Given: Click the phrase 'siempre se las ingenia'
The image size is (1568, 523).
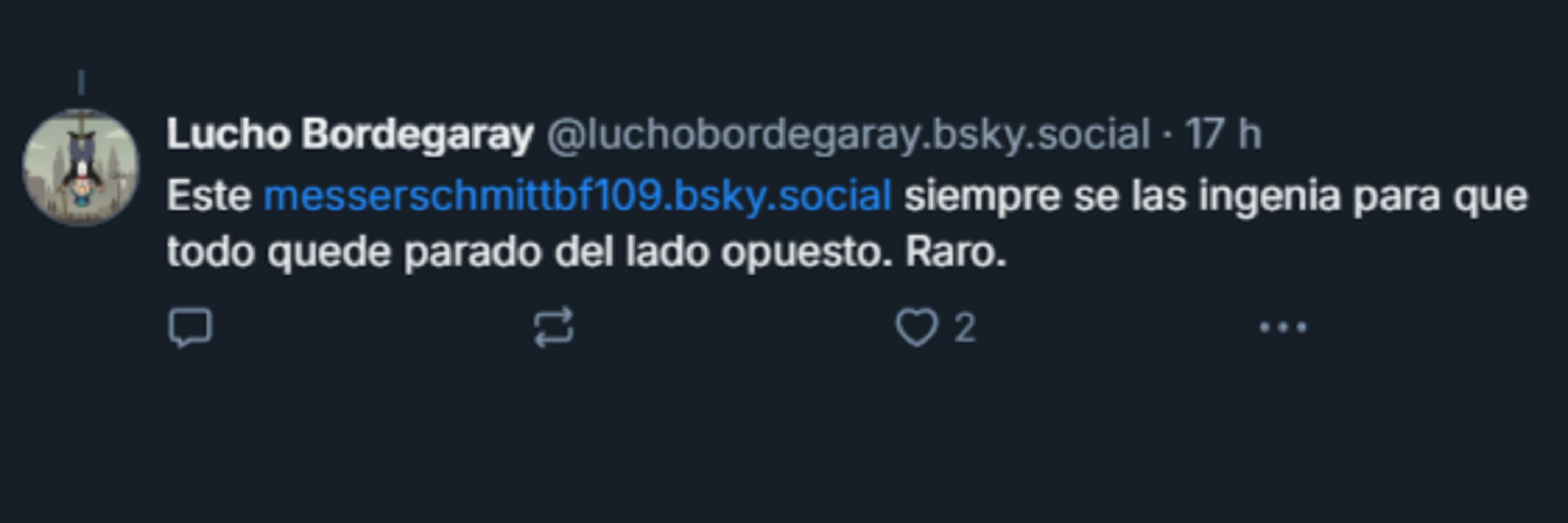Looking at the screenshot, I should coord(1122,196).
